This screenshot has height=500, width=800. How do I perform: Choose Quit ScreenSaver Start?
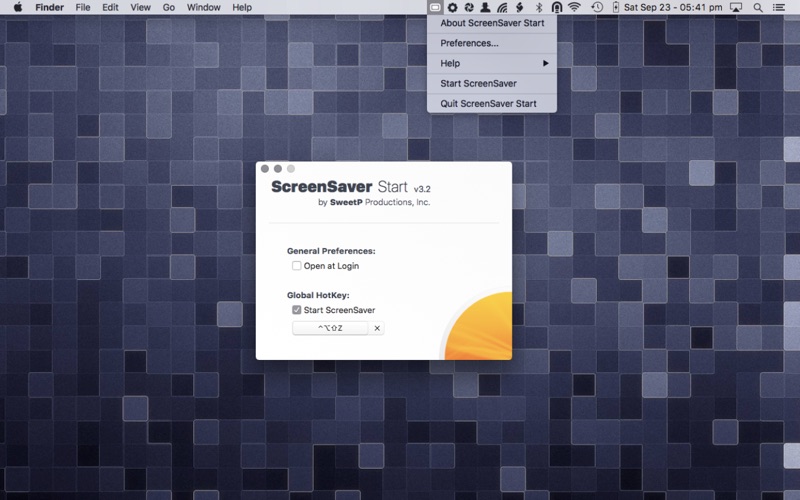488,103
